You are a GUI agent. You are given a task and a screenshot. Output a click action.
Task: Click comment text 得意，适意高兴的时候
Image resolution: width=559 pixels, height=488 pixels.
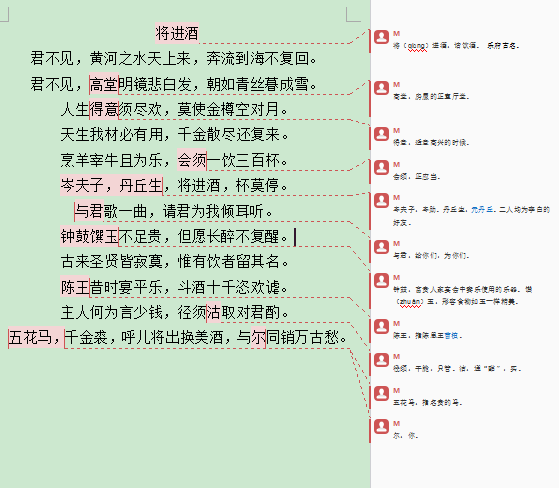pyautogui.click(x=431, y=143)
